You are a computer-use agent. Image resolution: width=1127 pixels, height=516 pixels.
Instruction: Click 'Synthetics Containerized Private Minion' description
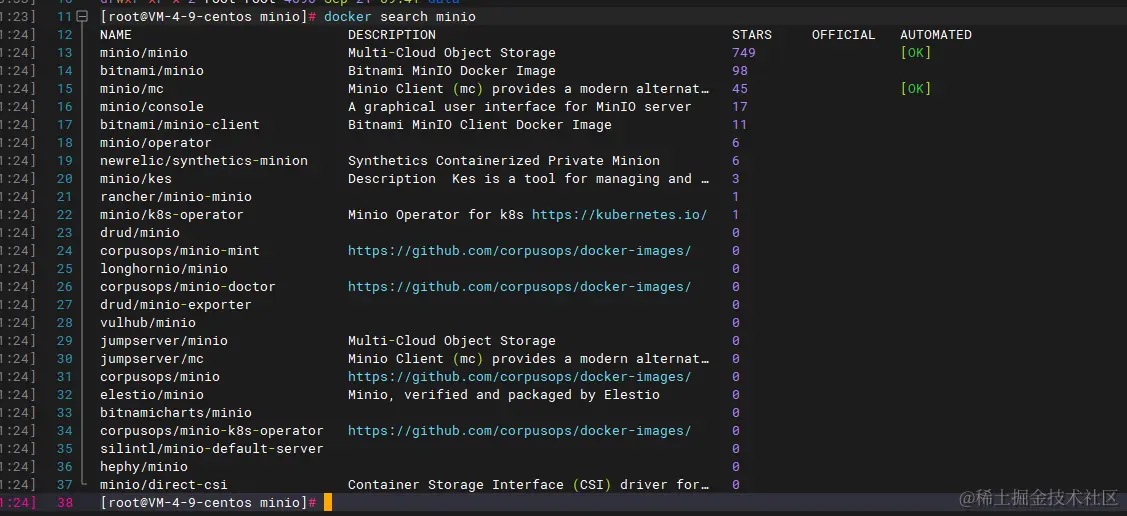(x=504, y=160)
